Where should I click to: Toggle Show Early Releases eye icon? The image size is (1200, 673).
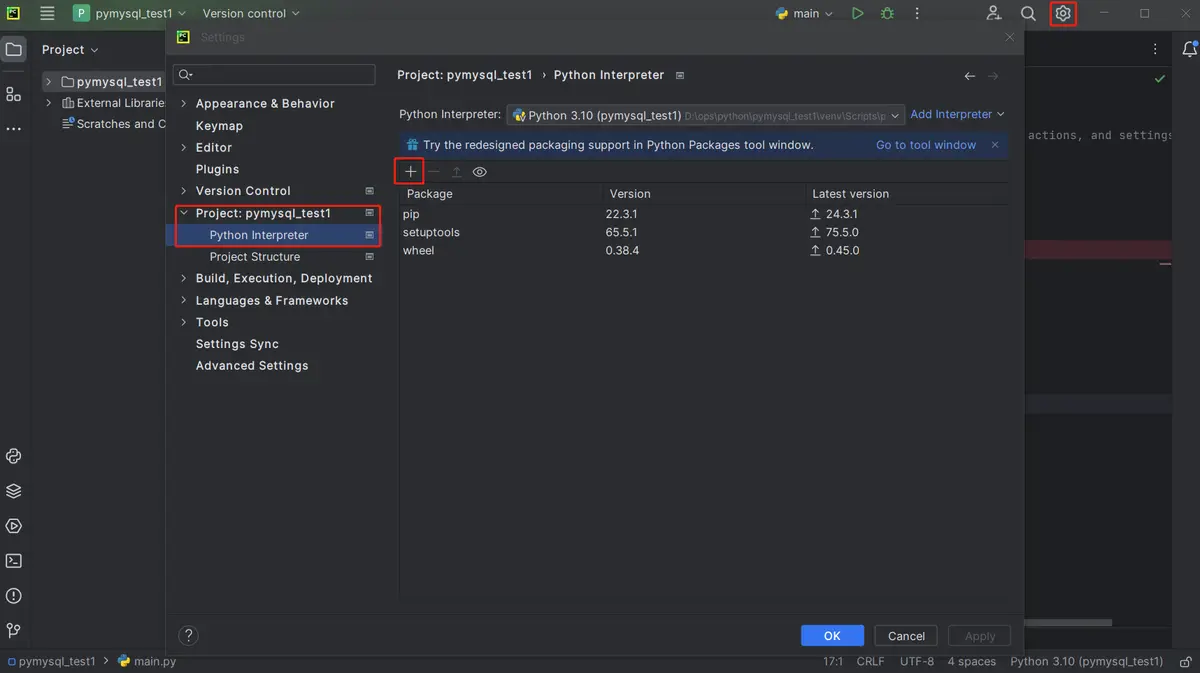click(480, 172)
